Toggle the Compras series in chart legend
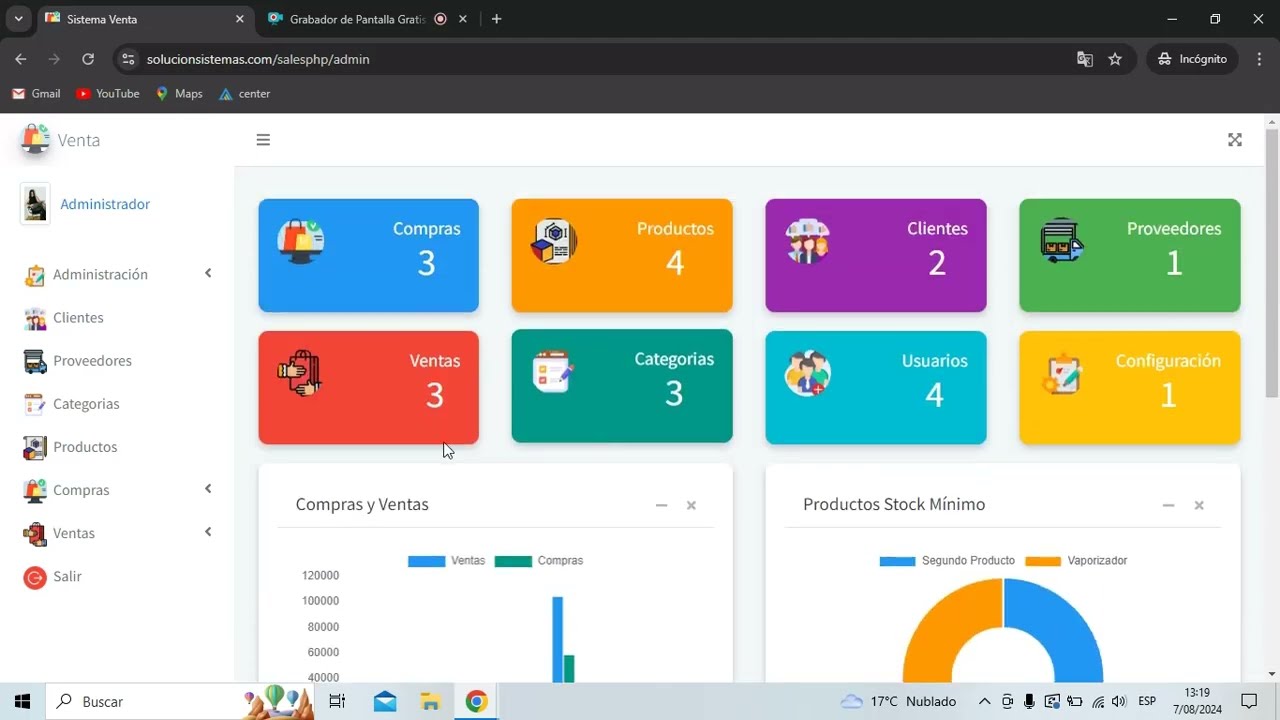Viewport: 1280px width, 720px height. click(x=539, y=561)
